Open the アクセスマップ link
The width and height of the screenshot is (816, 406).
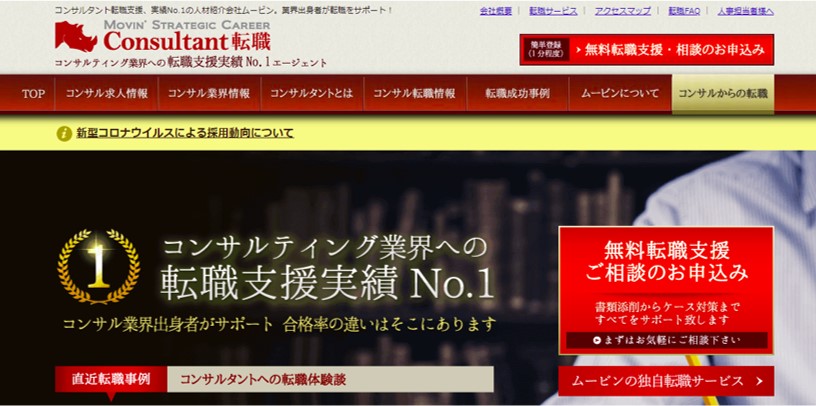(622, 11)
